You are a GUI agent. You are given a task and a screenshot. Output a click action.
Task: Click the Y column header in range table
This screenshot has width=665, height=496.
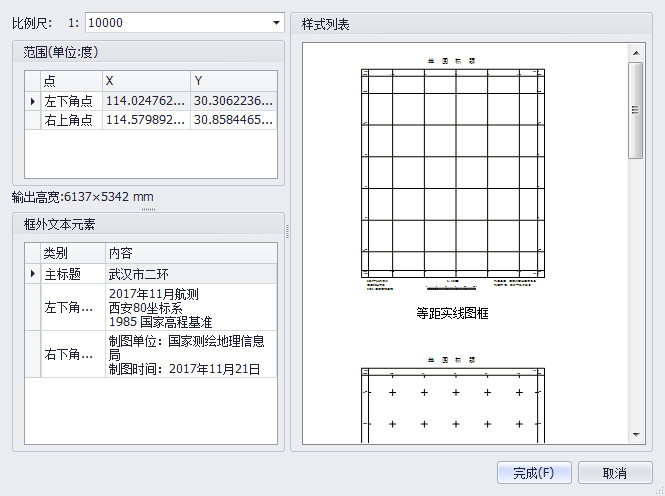pyautogui.click(x=233, y=80)
